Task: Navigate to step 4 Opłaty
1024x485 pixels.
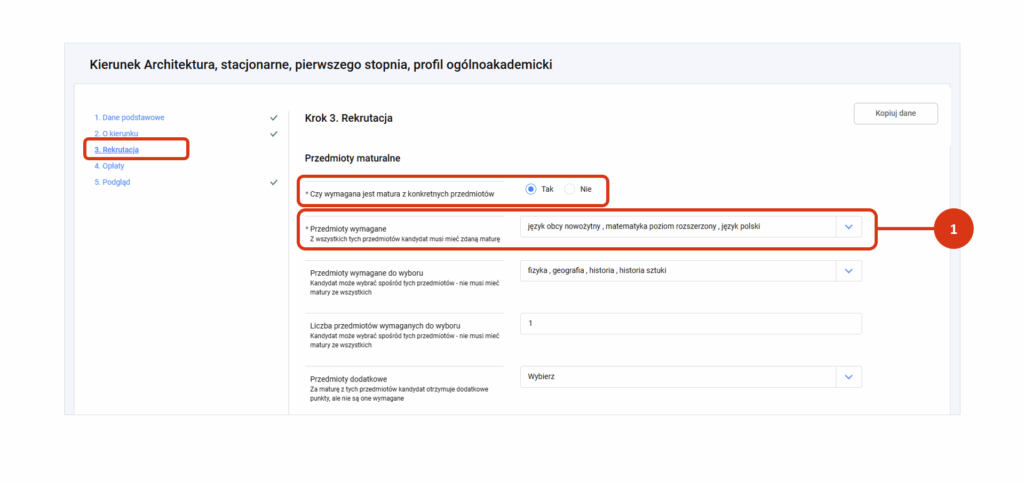Action: [x=109, y=166]
